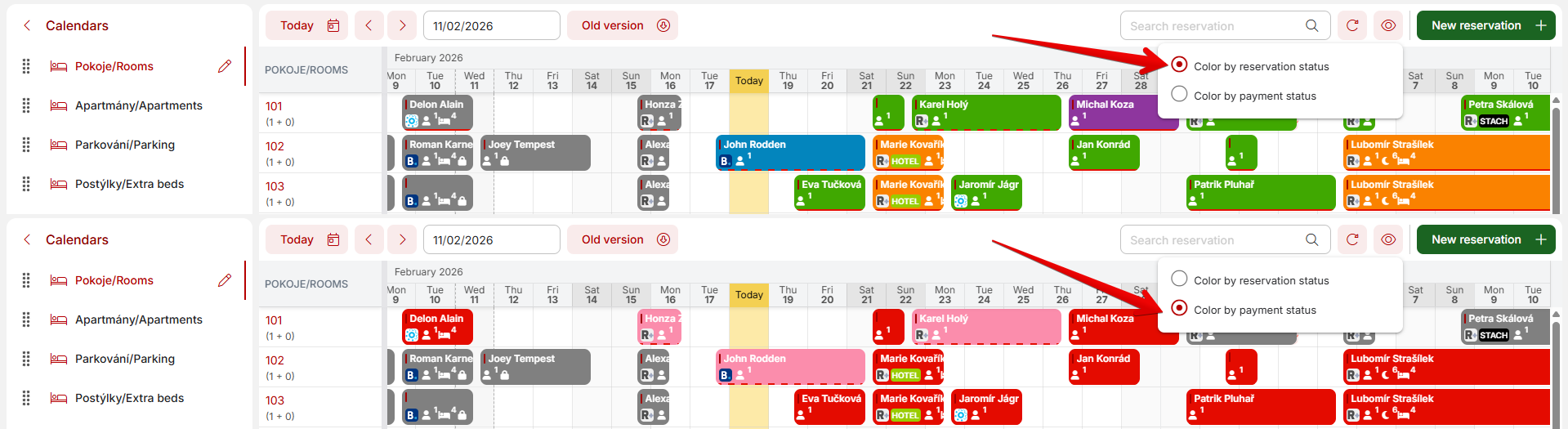The height and width of the screenshot is (429, 1568).
Task: Click the upper New reservation button
Action: pyautogui.click(x=1485, y=25)
